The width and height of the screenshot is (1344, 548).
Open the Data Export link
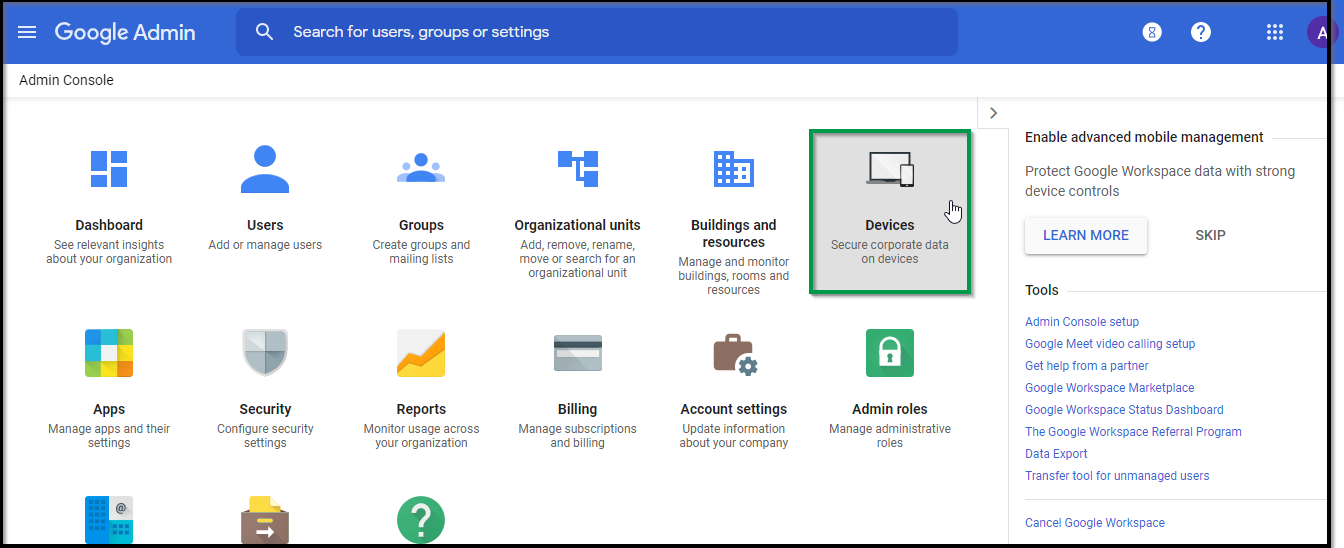(1056, 454)
